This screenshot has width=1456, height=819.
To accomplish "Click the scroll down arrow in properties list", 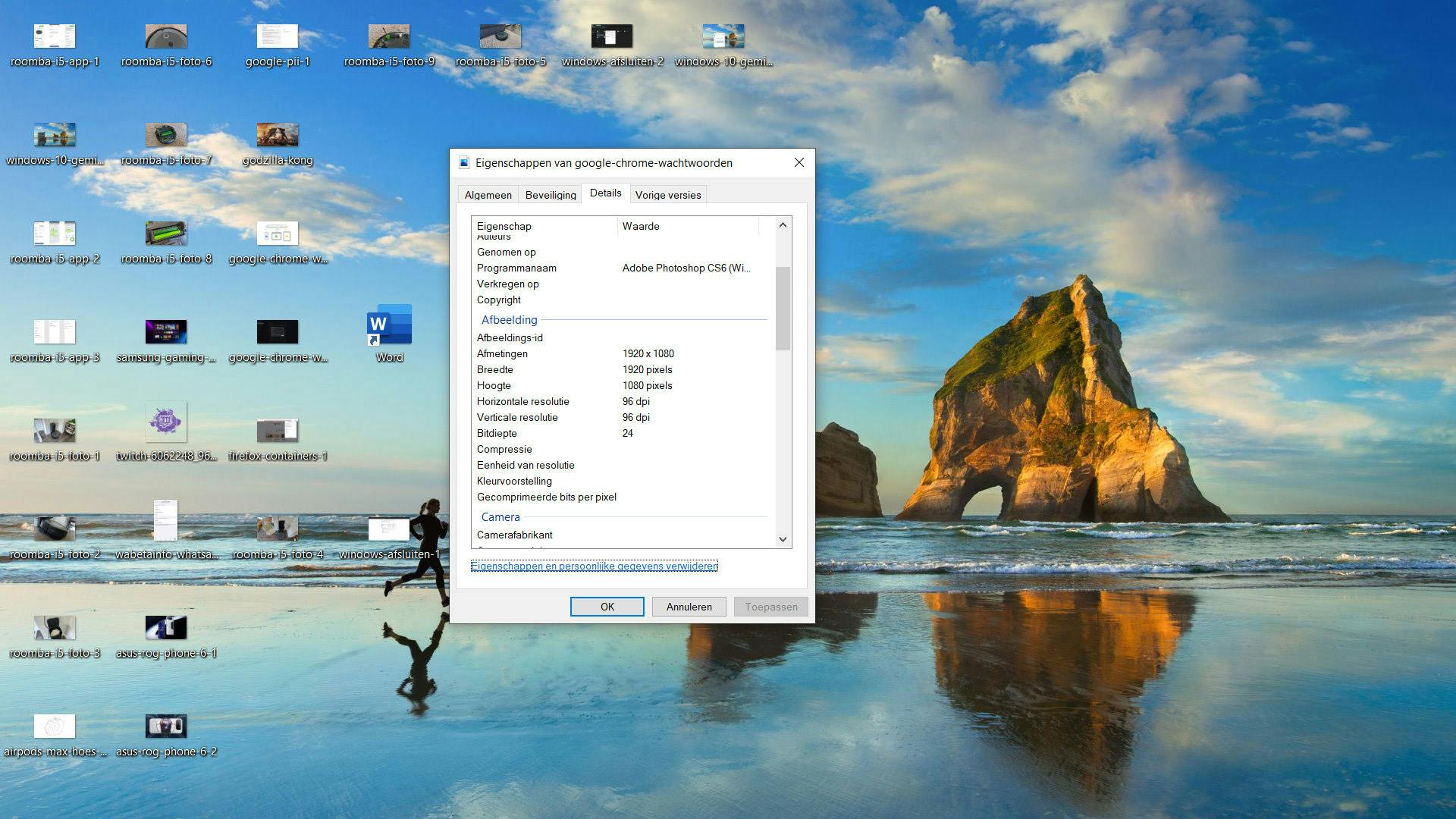I will point(783,539).
